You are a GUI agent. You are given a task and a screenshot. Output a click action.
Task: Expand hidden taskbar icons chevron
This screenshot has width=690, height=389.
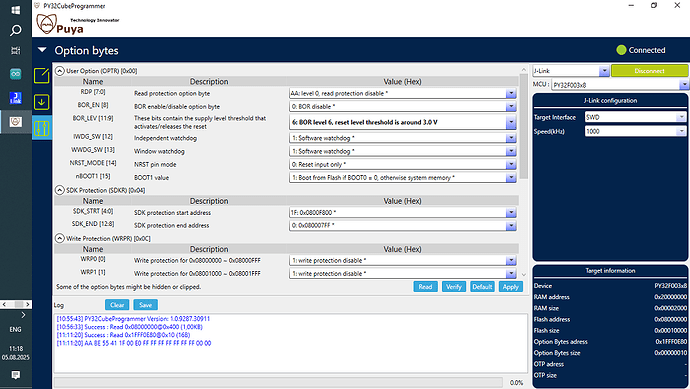point(23,315)
